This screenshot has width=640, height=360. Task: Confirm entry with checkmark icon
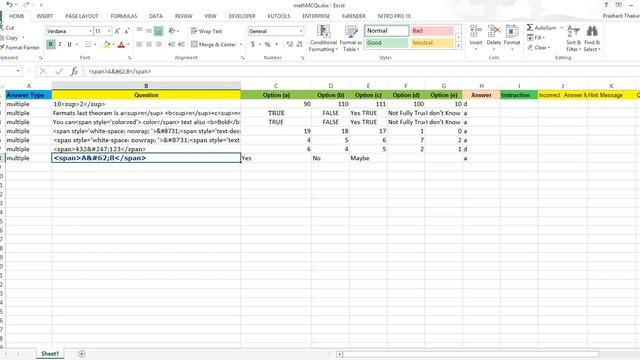pyautogui.click(x=59, y=71)
